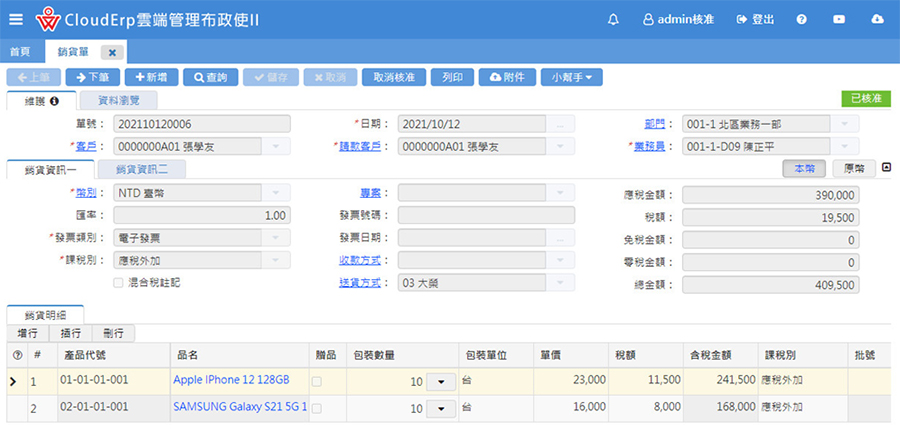The height and width of the screenshot is (431, 900).
Task: Click the 增行 add row button
Action: coord(28,333)
